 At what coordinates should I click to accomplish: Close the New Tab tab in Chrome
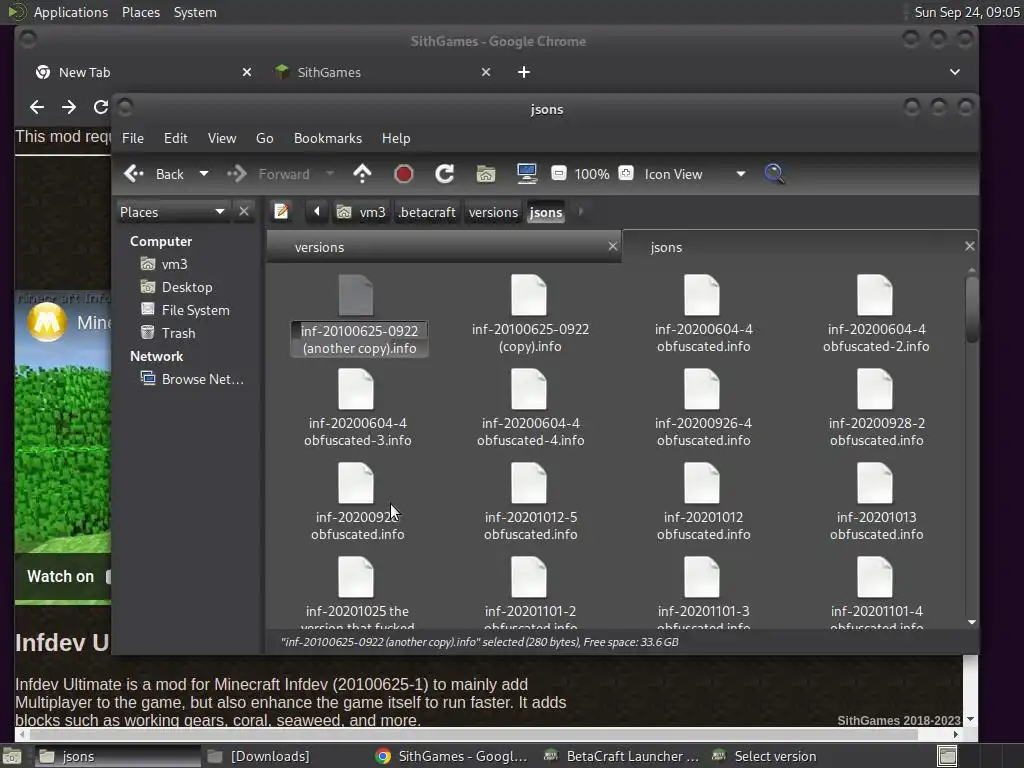click(247, 72)
